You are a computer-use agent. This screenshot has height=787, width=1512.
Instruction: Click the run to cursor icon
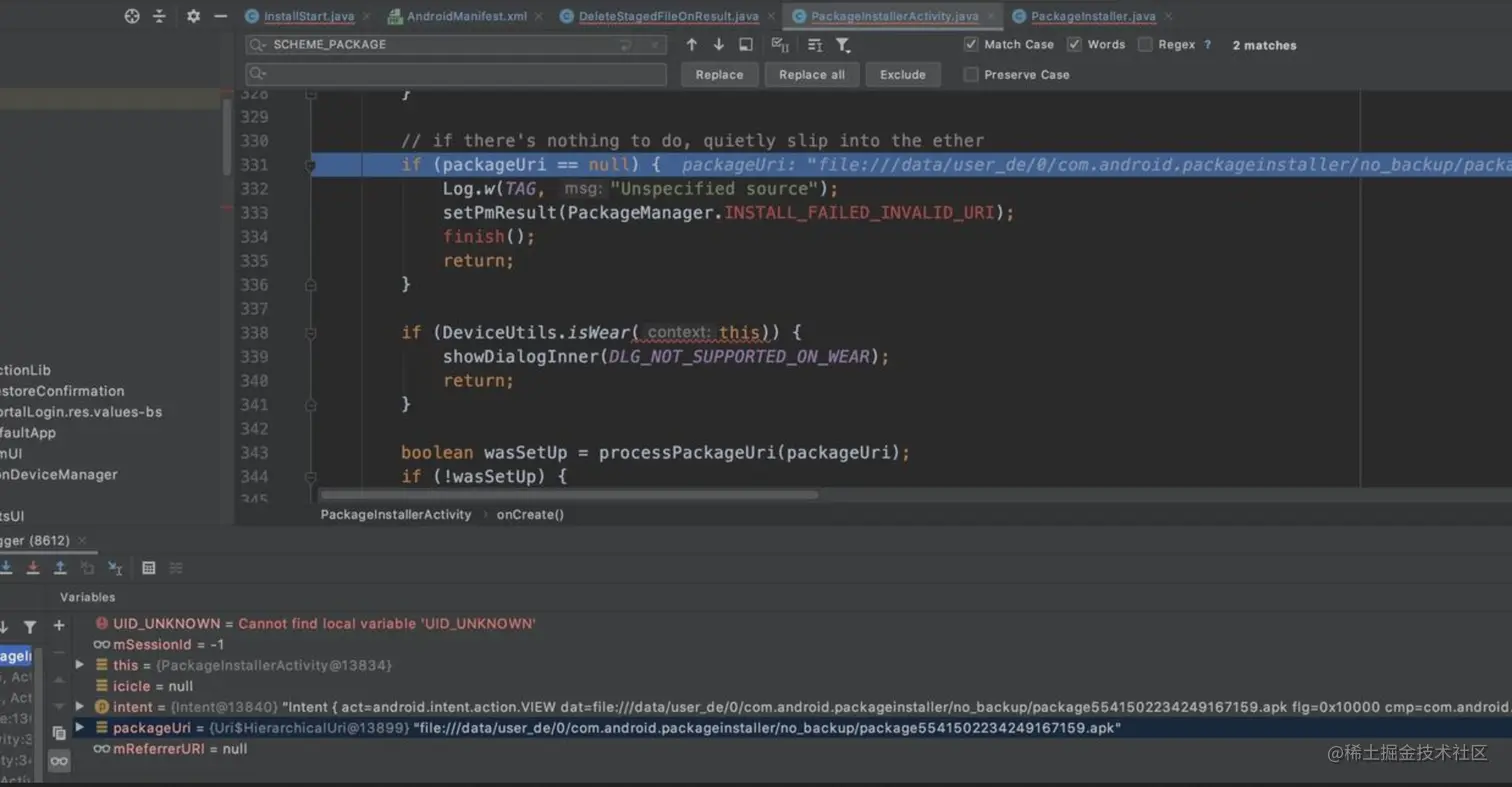coord(115,568)
